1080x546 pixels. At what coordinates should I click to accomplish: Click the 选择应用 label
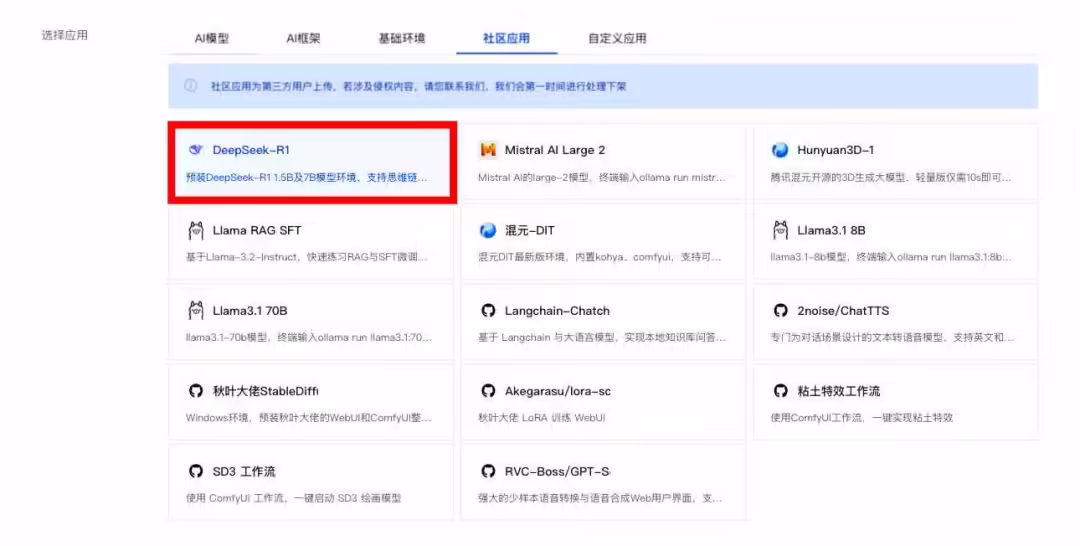pyautogui.click(x=65, y=35)
